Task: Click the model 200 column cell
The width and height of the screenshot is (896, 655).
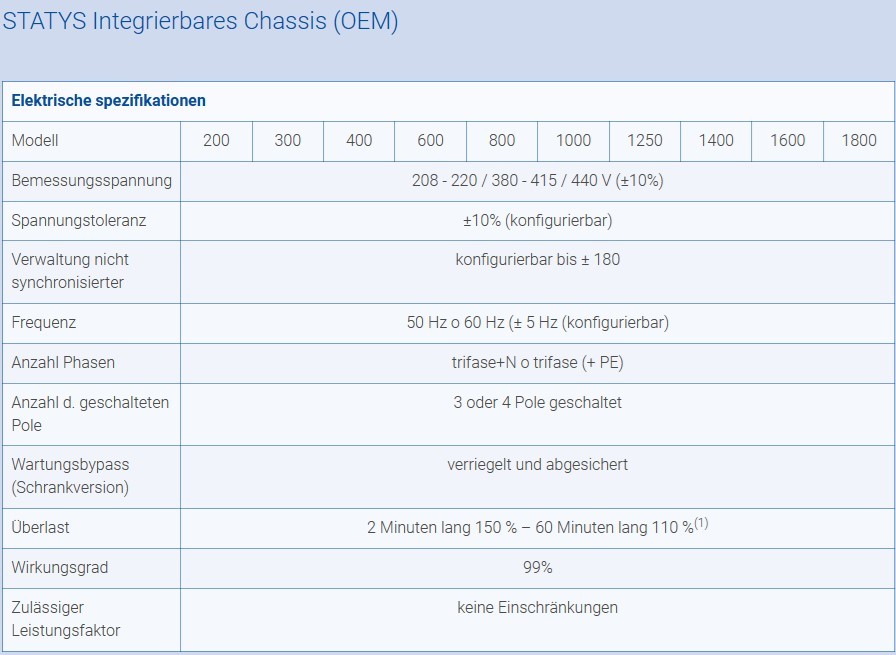Action: point(216,141)
